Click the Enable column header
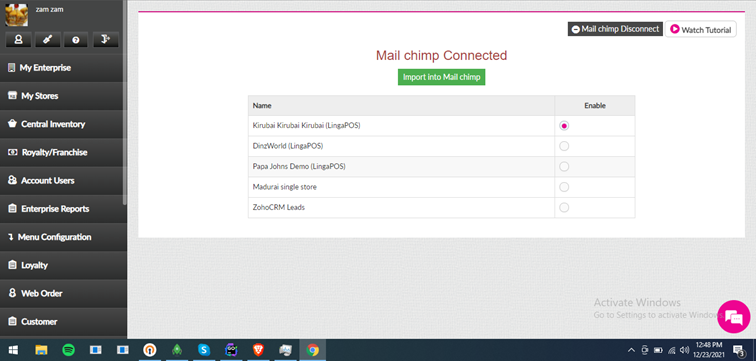Screen dimensions: 756x361 pyautogui.click(x=594, y=106)
